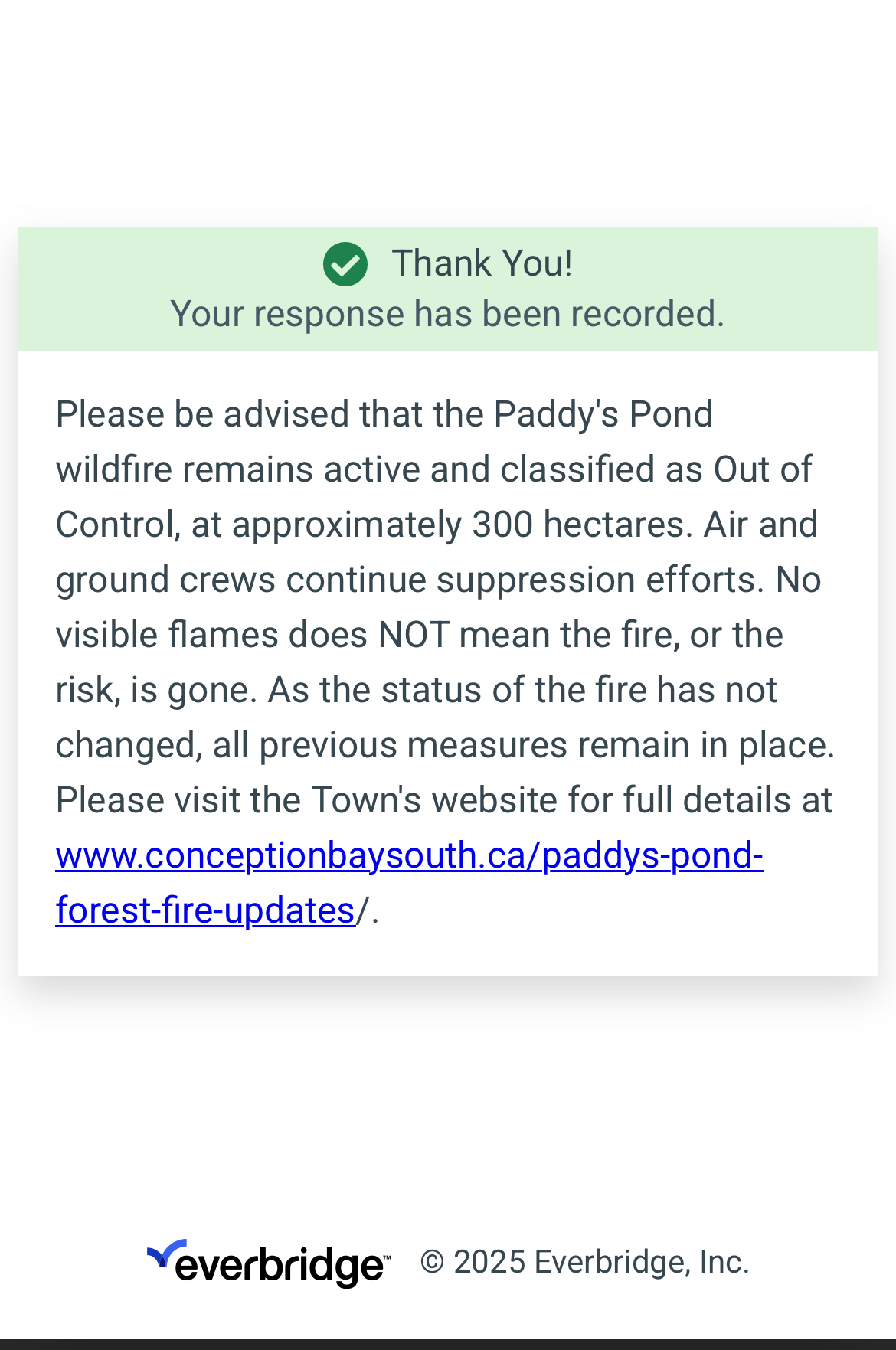Click "Your response has been recorded." text
Viewport: 896px width, 1350px height.
click(x=447, y=314)
